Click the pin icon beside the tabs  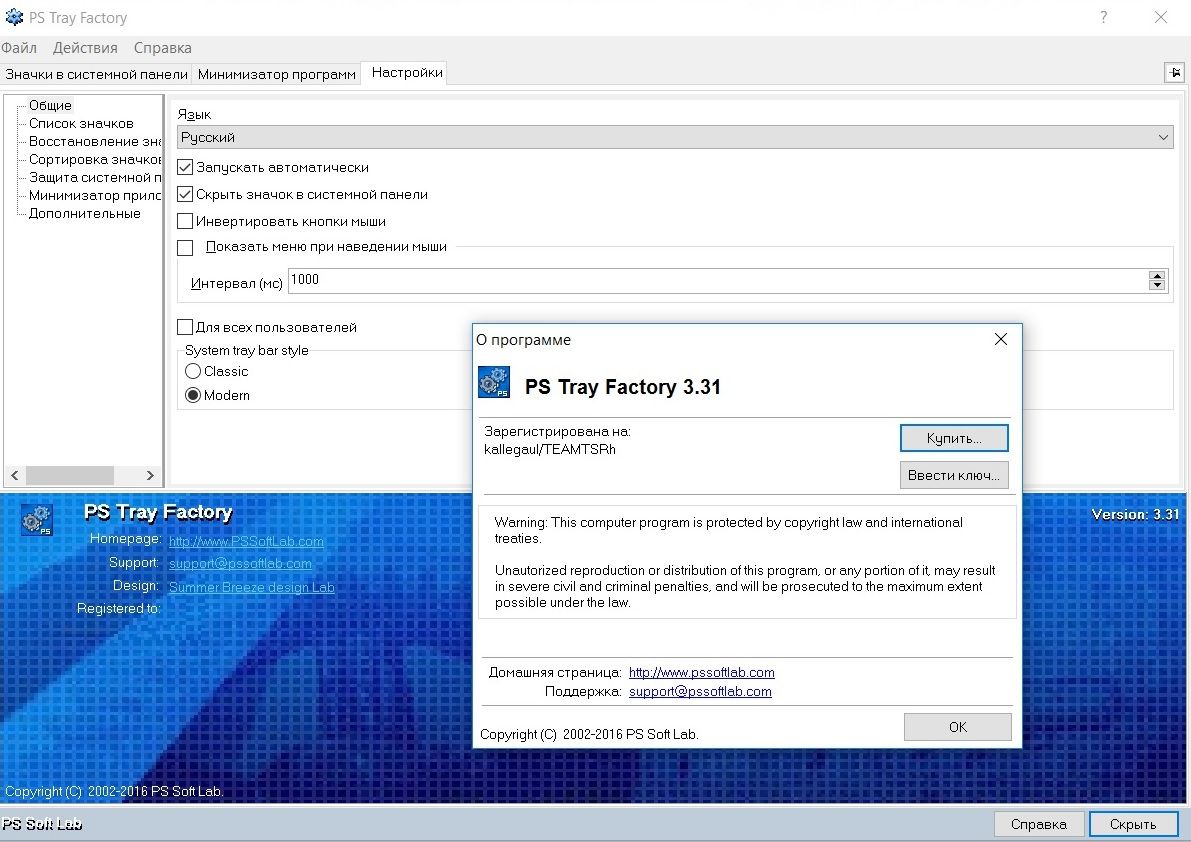tap(1174, 73)
